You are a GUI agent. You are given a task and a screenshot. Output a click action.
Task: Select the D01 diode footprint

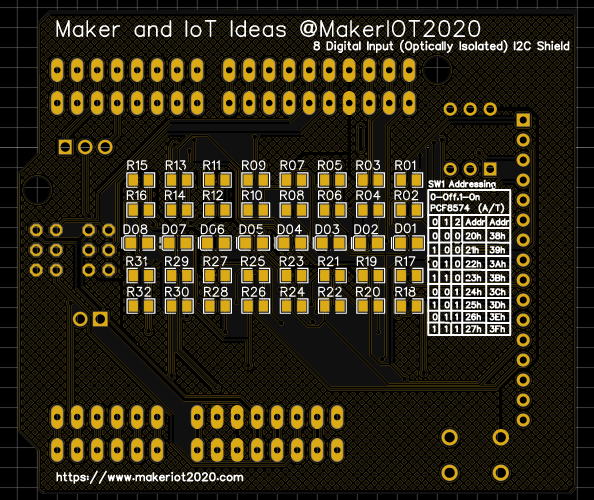409,243
